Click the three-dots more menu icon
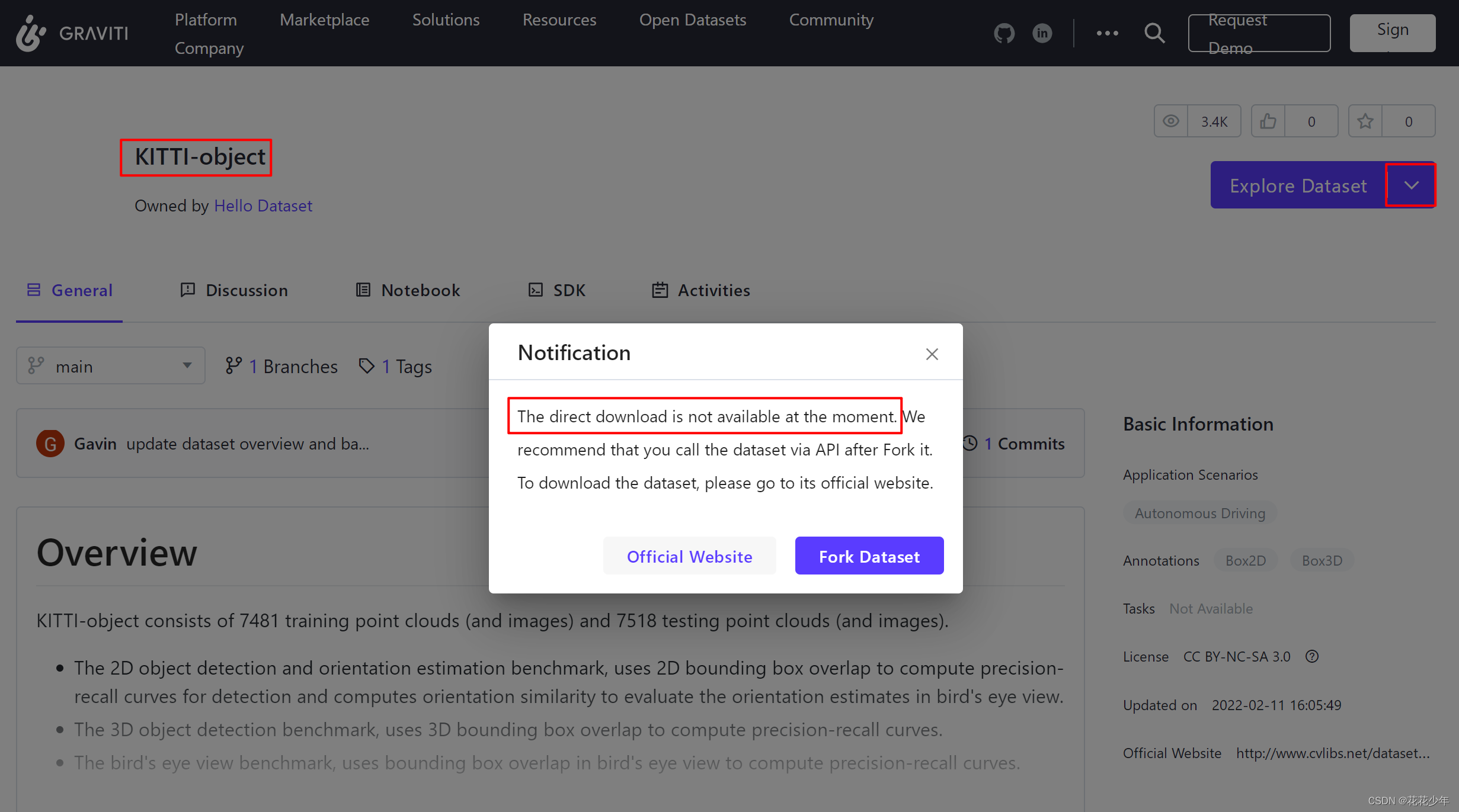This screenshot has width=1459, height=812. coord(1107,33)
